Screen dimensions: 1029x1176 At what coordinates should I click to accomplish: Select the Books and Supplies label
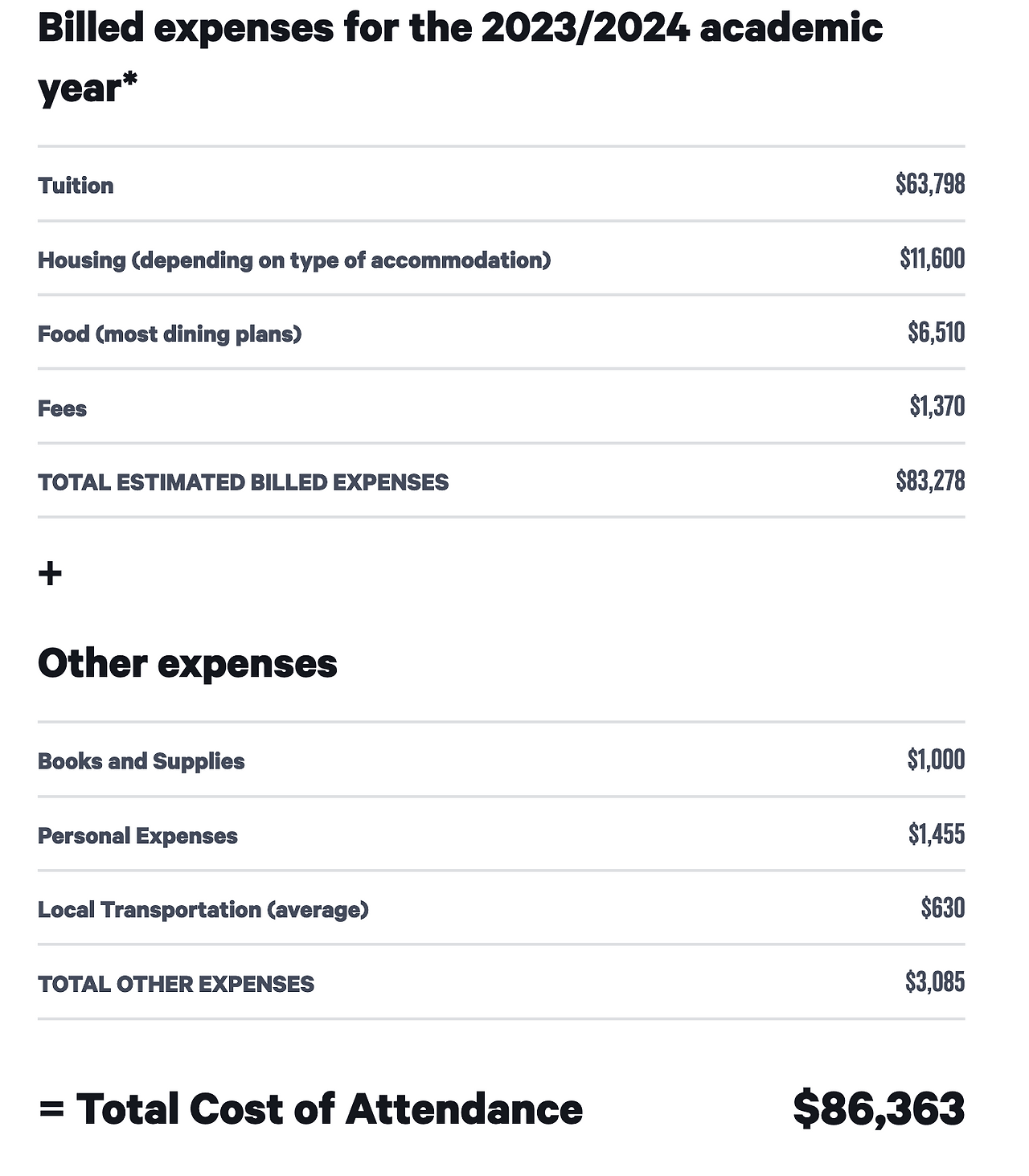point(141,761)
